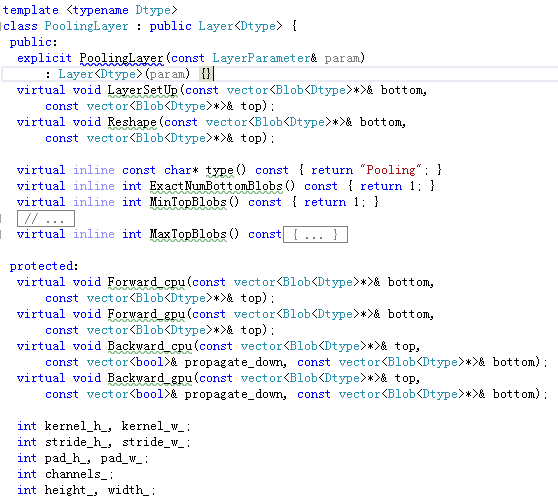Image resolution: width=558 pixels, height=498 pixels.
Task: Click the Reshape function name
Action: click(x=132, y=122)
